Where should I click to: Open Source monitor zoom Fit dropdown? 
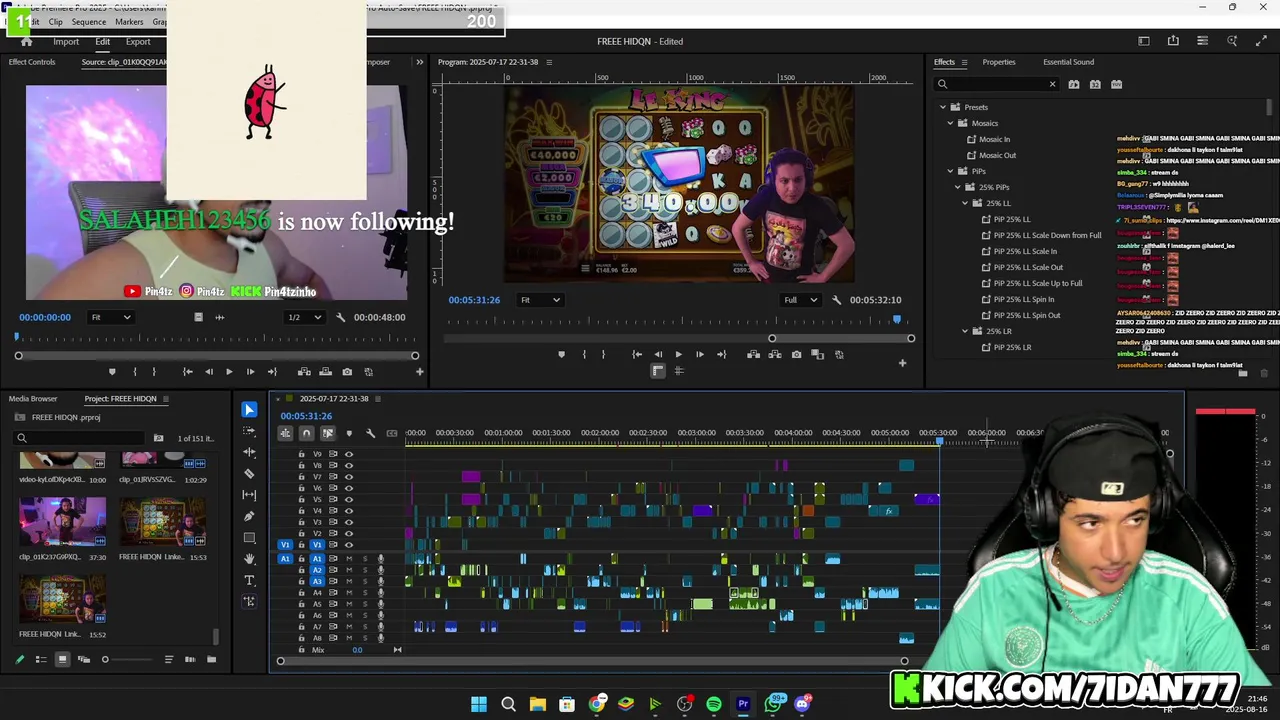(111, 317)
